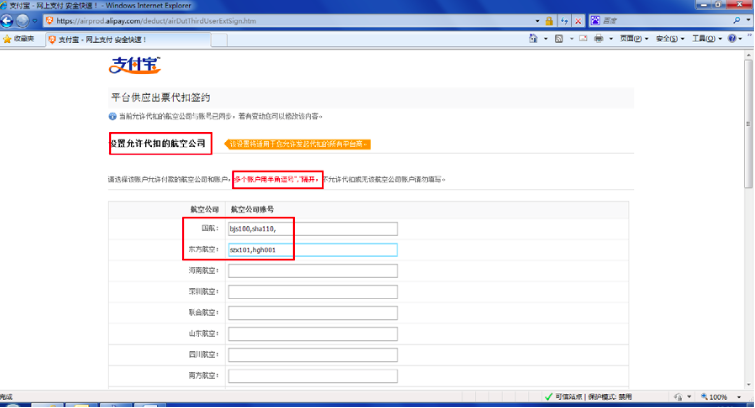The height and width of the screenshot is (408, 755).
Task: Open the Help question mark menu
Action: 735,39
